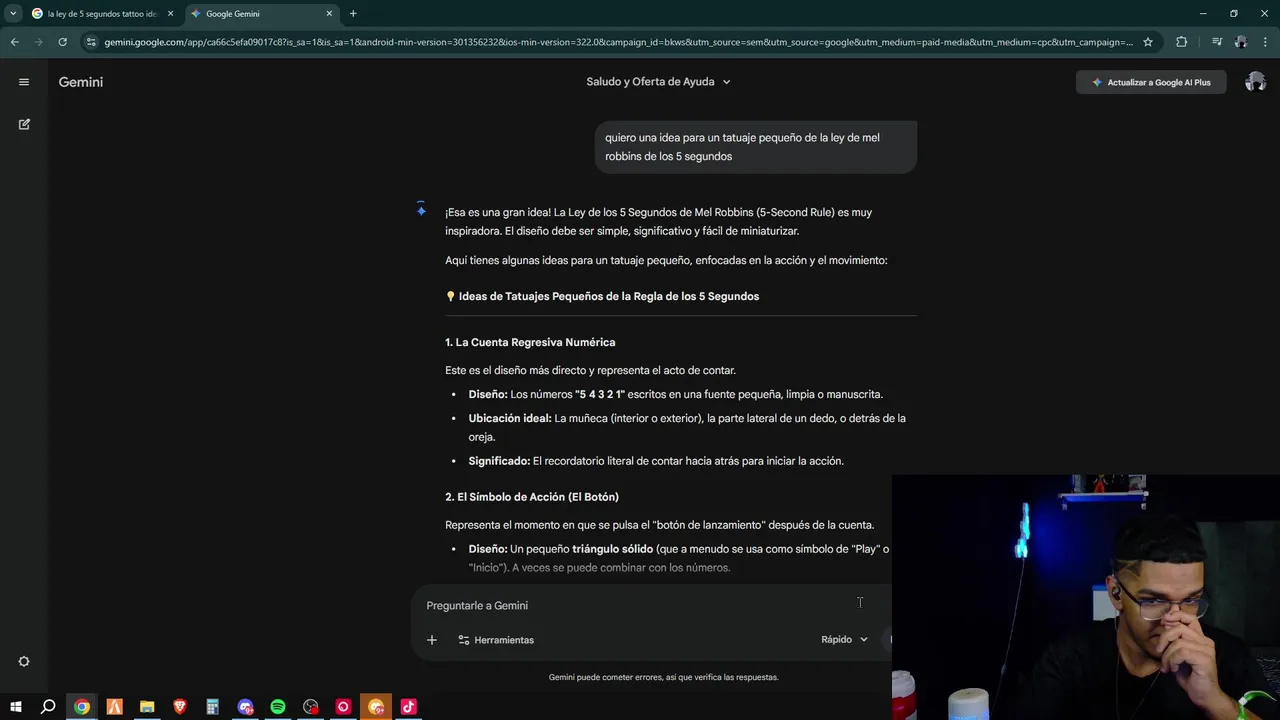This screenshot has height=720, width=1280.
Task: Open OBS Studio from the taskbar
Action: 311,707
